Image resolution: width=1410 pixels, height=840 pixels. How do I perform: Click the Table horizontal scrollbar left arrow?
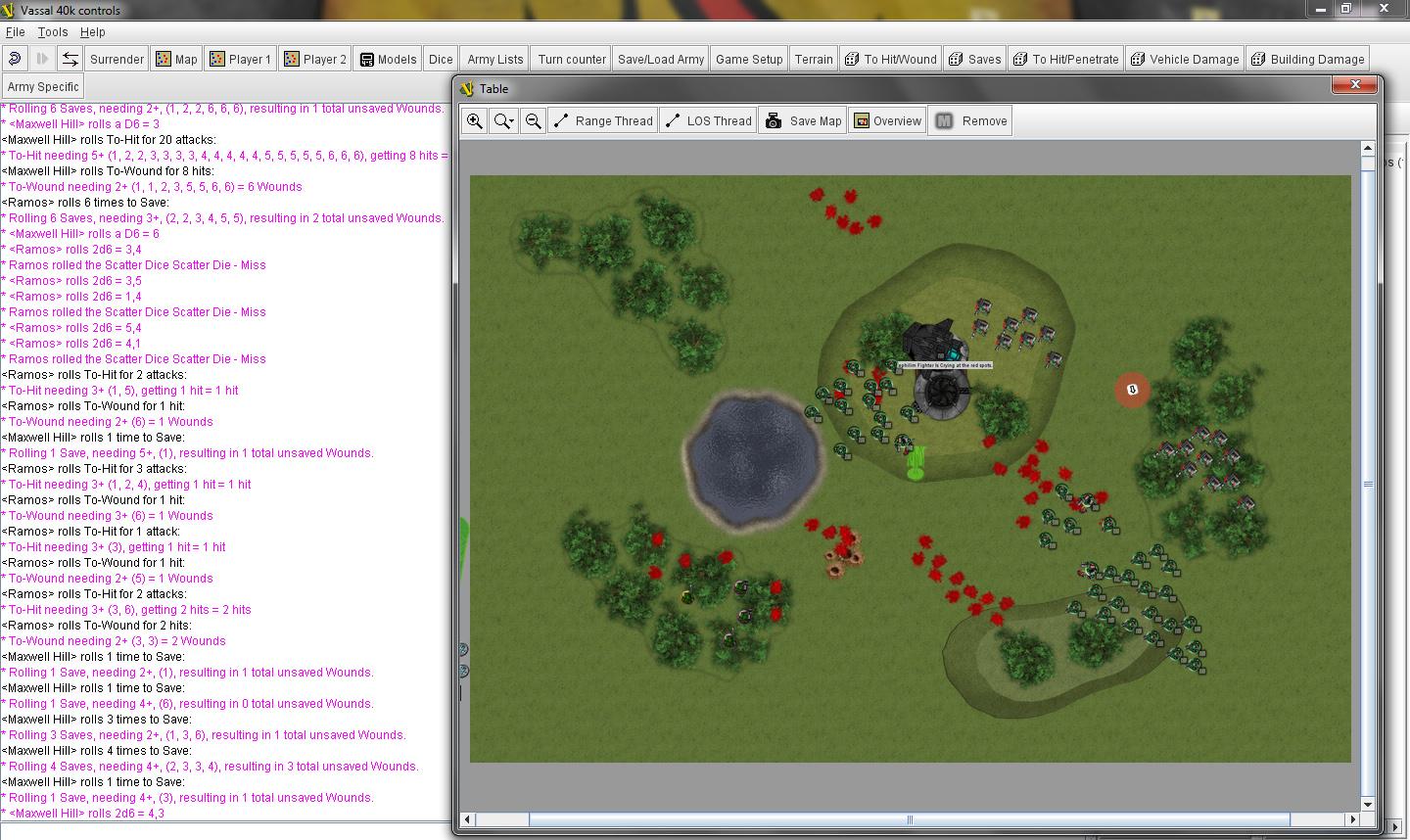[467, 819]
